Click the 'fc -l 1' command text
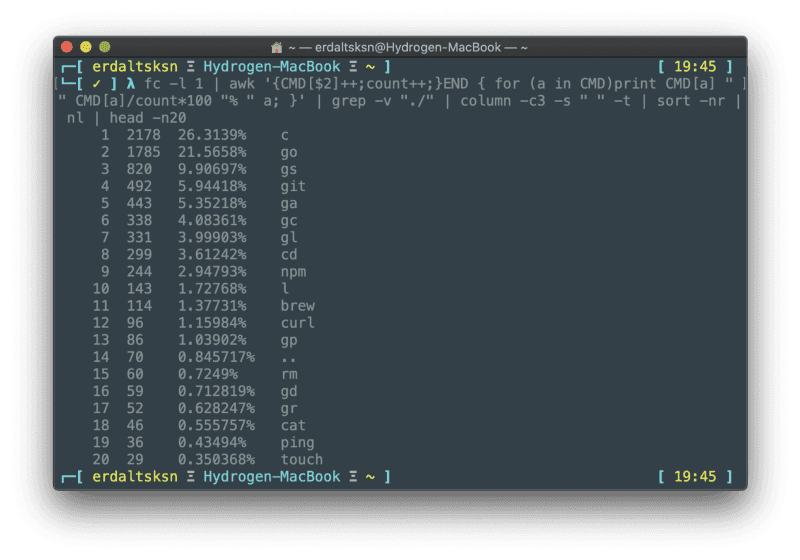 point(173,84)
